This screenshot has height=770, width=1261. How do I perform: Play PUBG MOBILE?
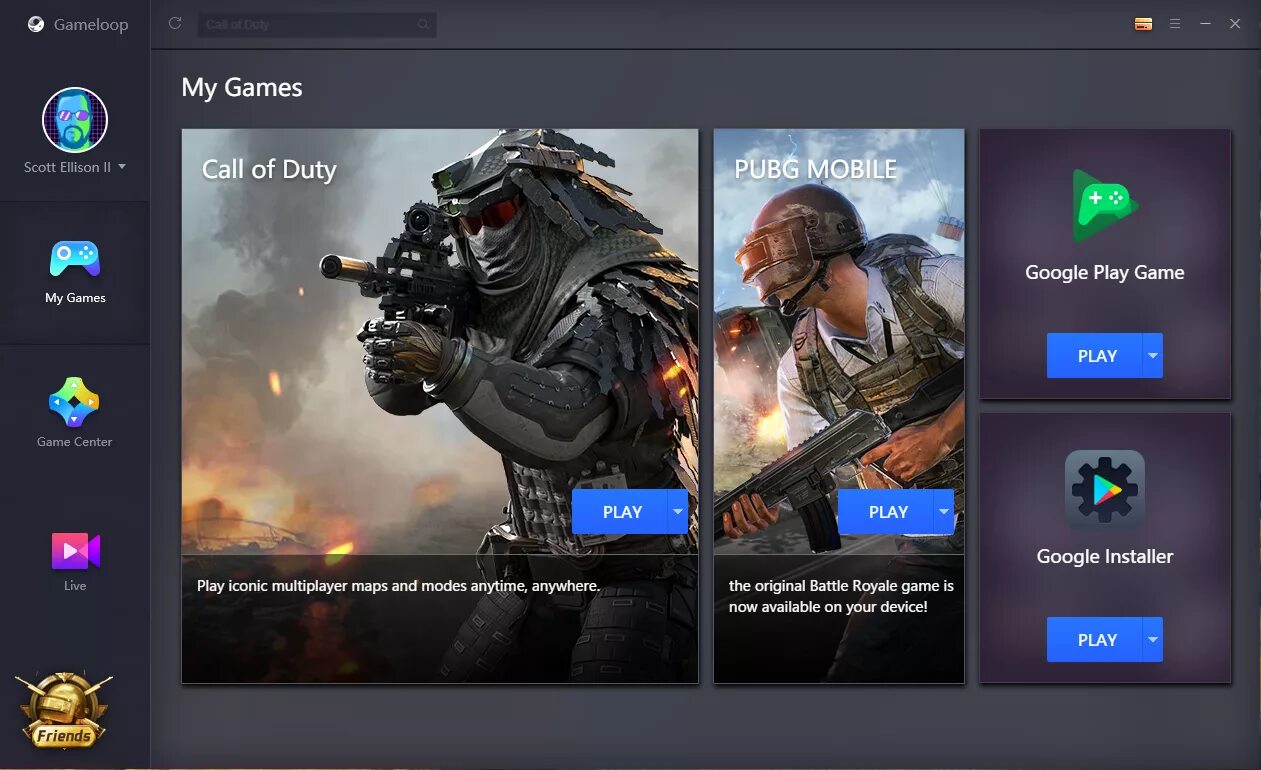click(x=885, y=512)
